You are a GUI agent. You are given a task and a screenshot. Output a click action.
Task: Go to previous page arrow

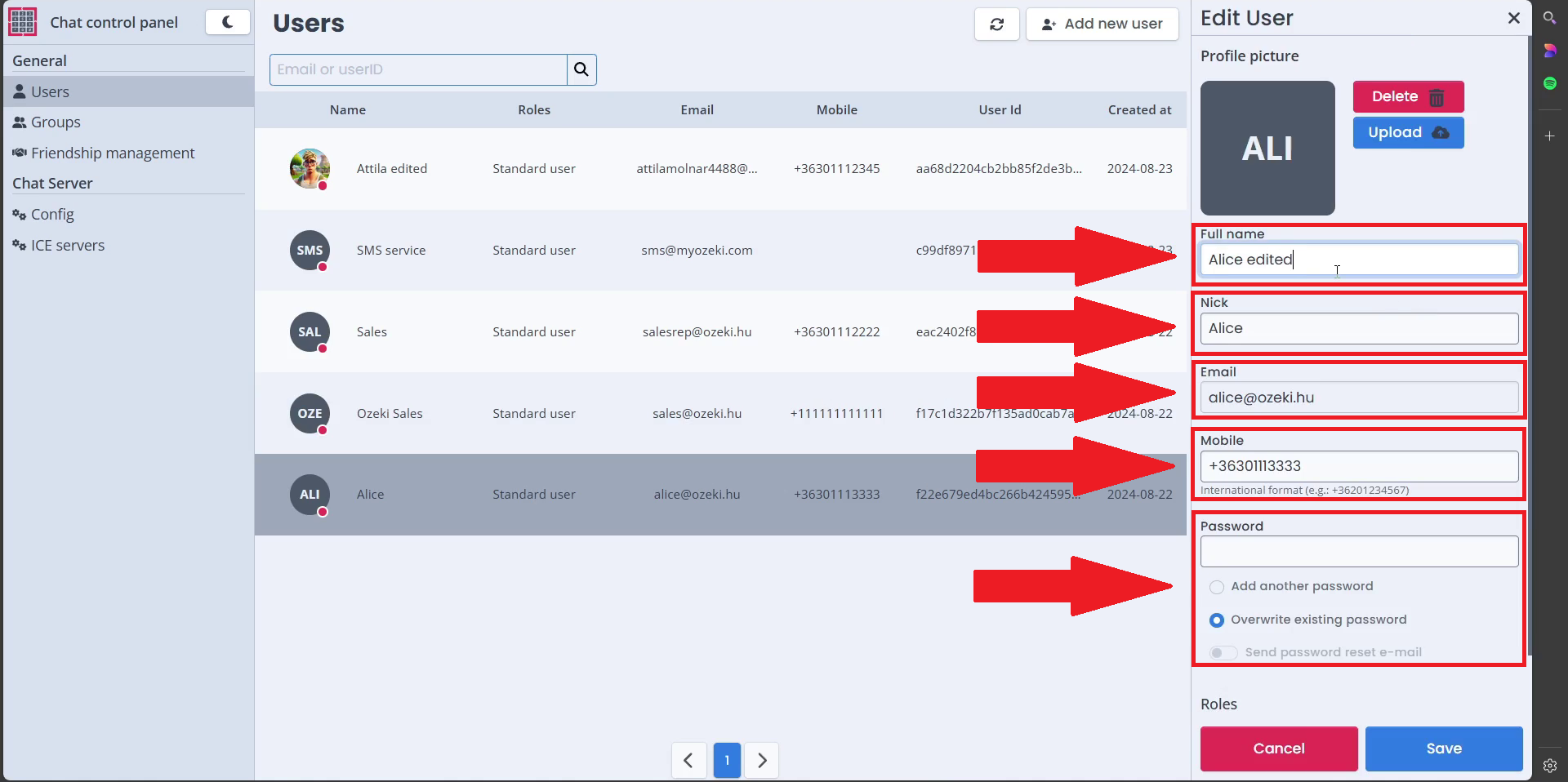click(x=688, y=760)
